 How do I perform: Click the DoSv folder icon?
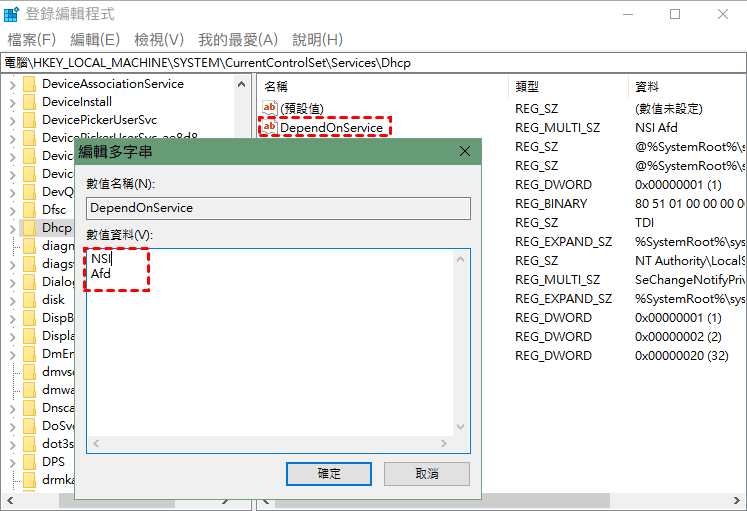(x=30, y=426)
